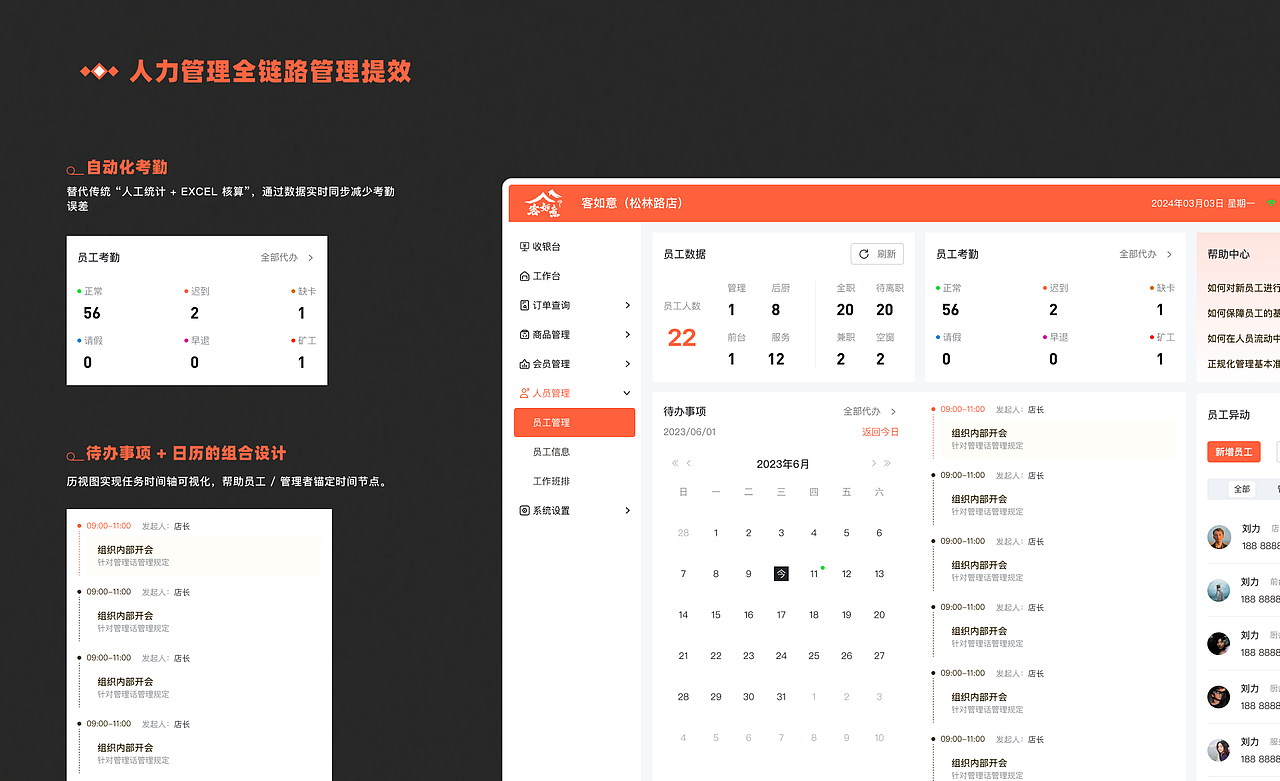Select date 20 in the June calendar
The width and height of the screenshot is (1280, 781).
[879, 615]
